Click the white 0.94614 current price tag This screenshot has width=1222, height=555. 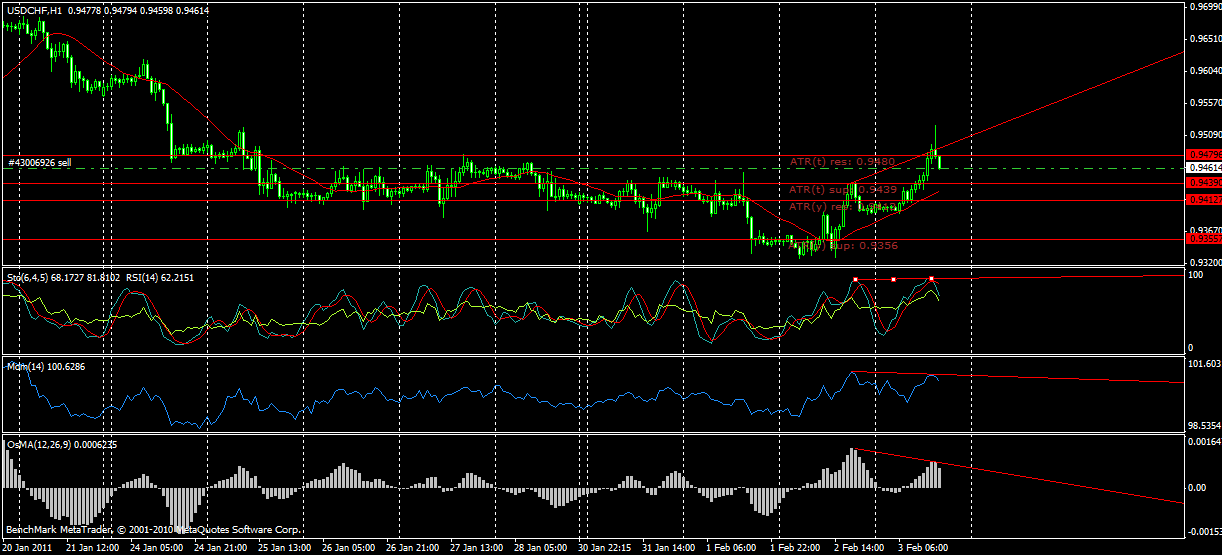pos(1203,168)
